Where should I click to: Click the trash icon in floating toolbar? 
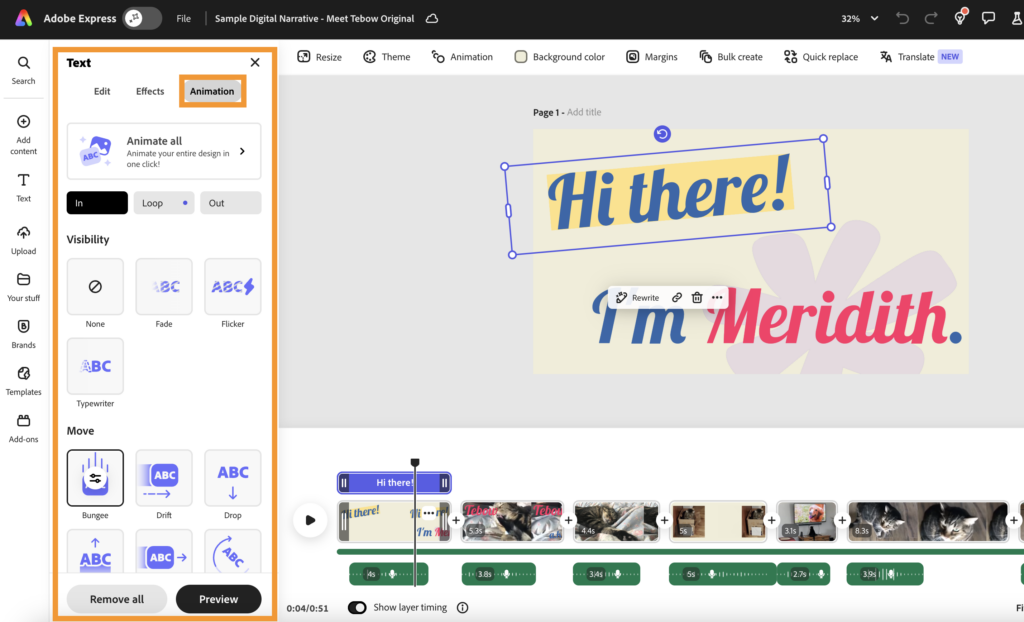click(x=697, y=298)
